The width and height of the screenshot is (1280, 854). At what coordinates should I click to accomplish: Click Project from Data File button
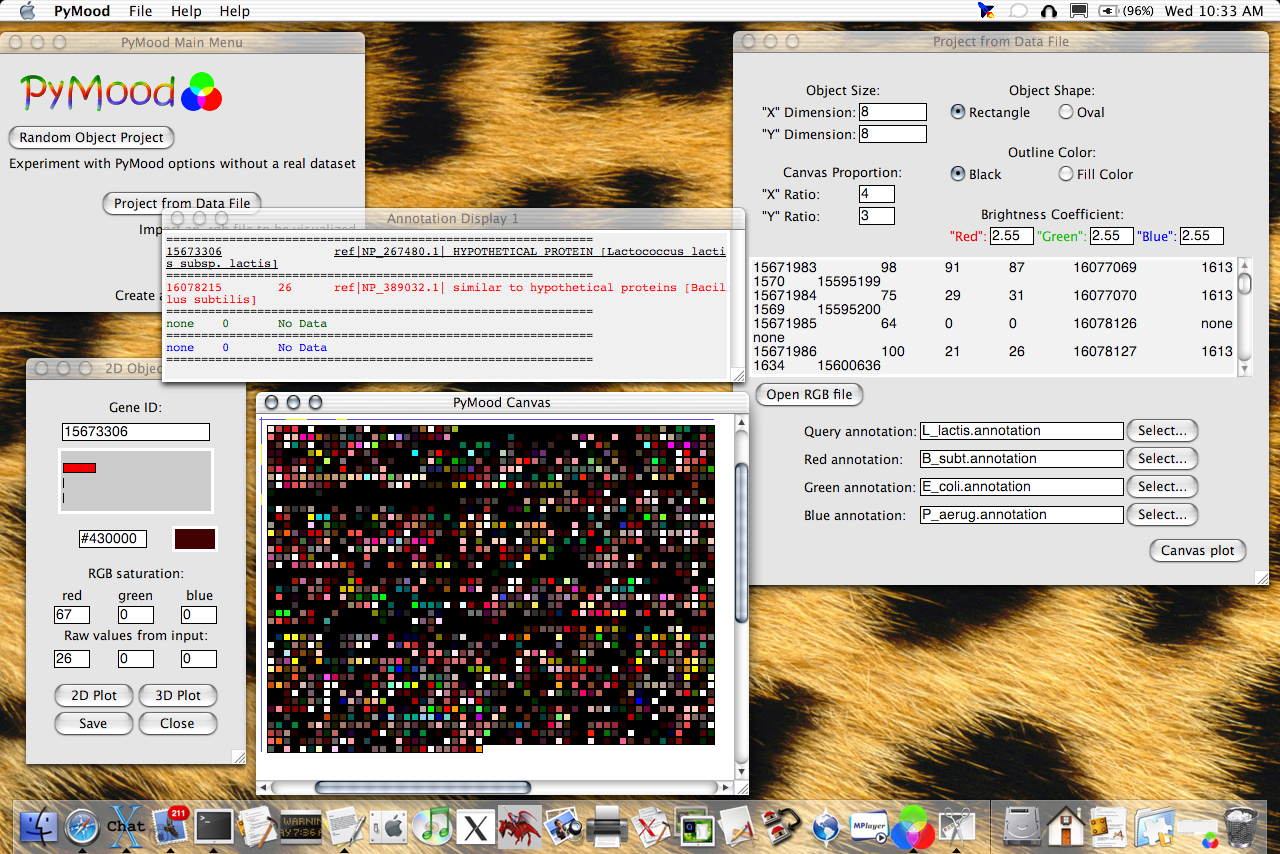(x=182, y=203)
